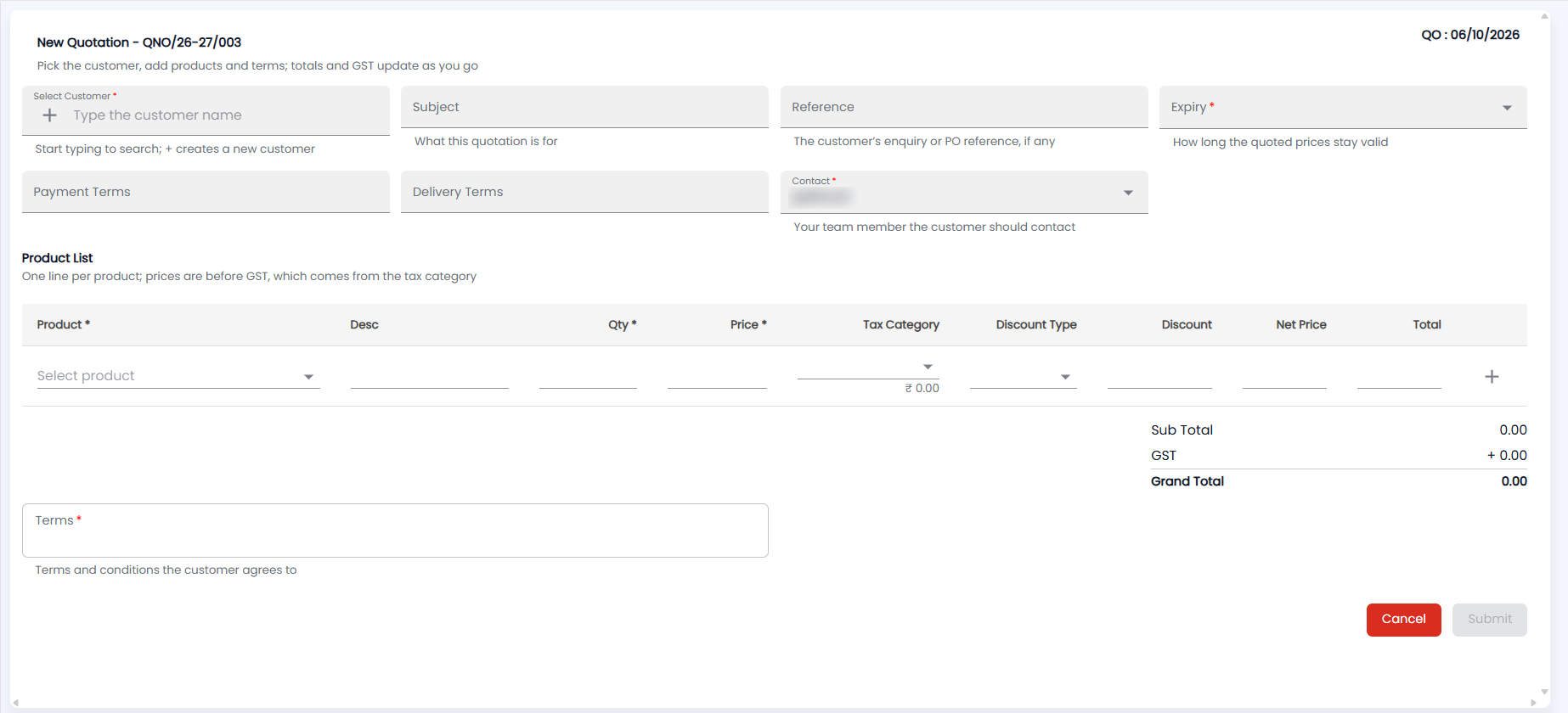
Task: Click the "GST" label in totals
Action: [x=1164, y=456]
